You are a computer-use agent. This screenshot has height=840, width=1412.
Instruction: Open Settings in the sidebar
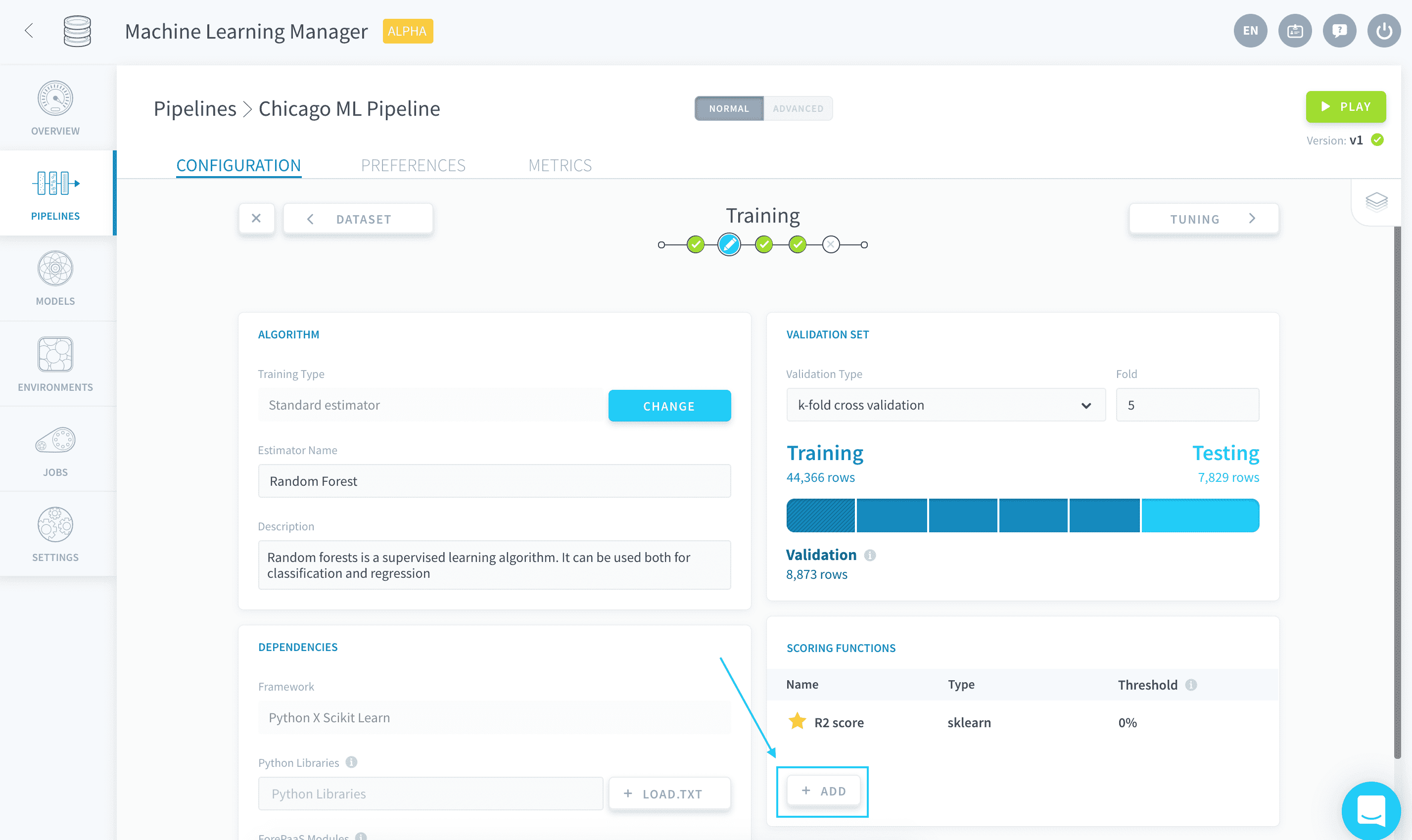pyautogui.click(x=55, y=534)
